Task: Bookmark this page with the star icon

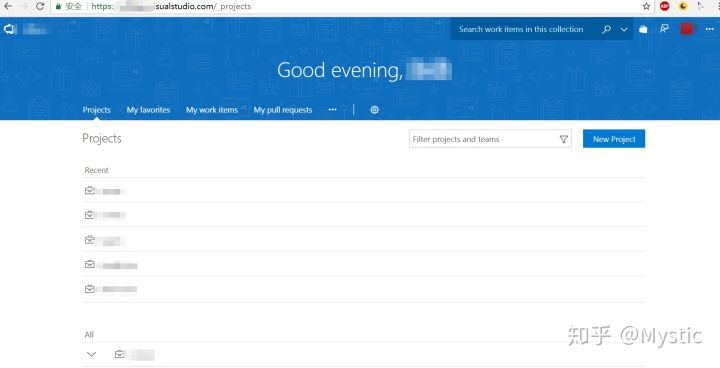Action: pos(646,6)
